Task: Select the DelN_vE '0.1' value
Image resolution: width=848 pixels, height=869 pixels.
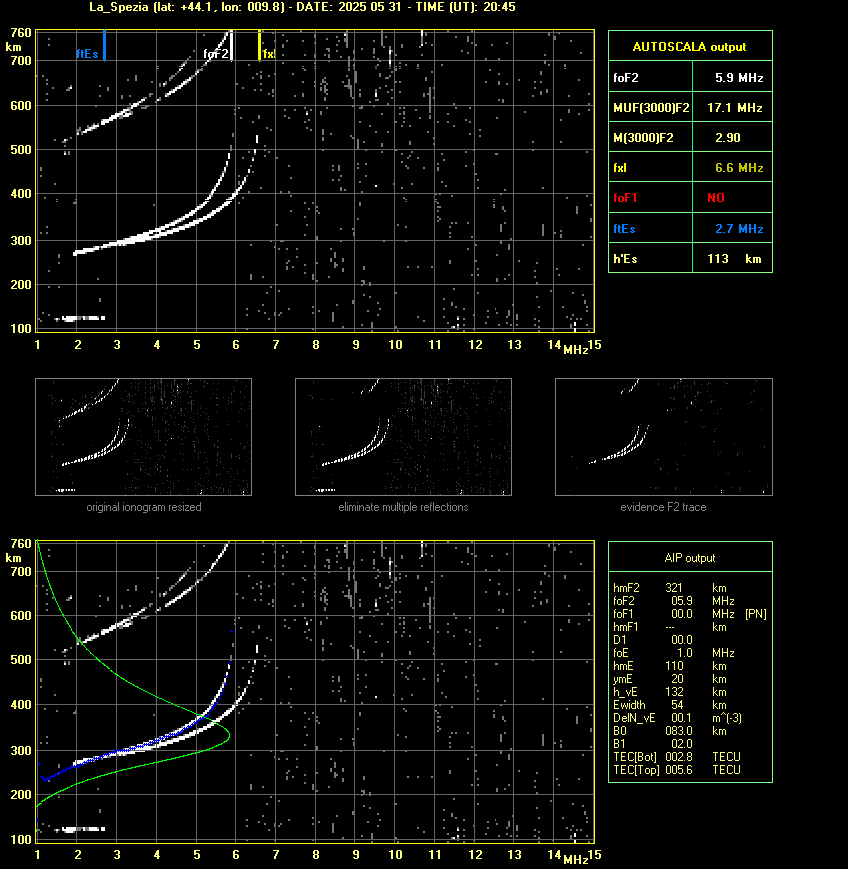Action: click(682, 718)
